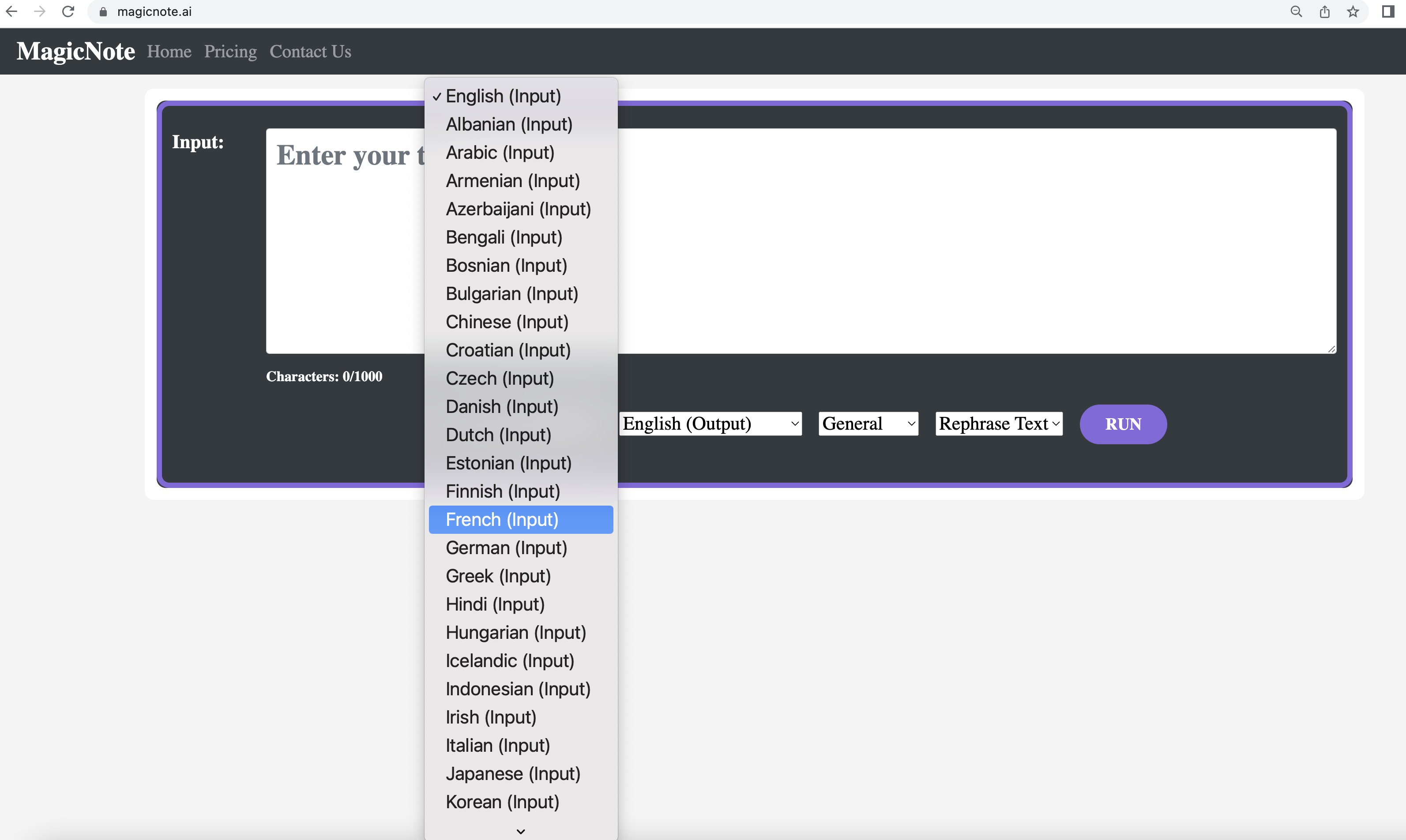
Task: Click the zoom magnifier icon in the address bar
Action: tap(1296, 11)
